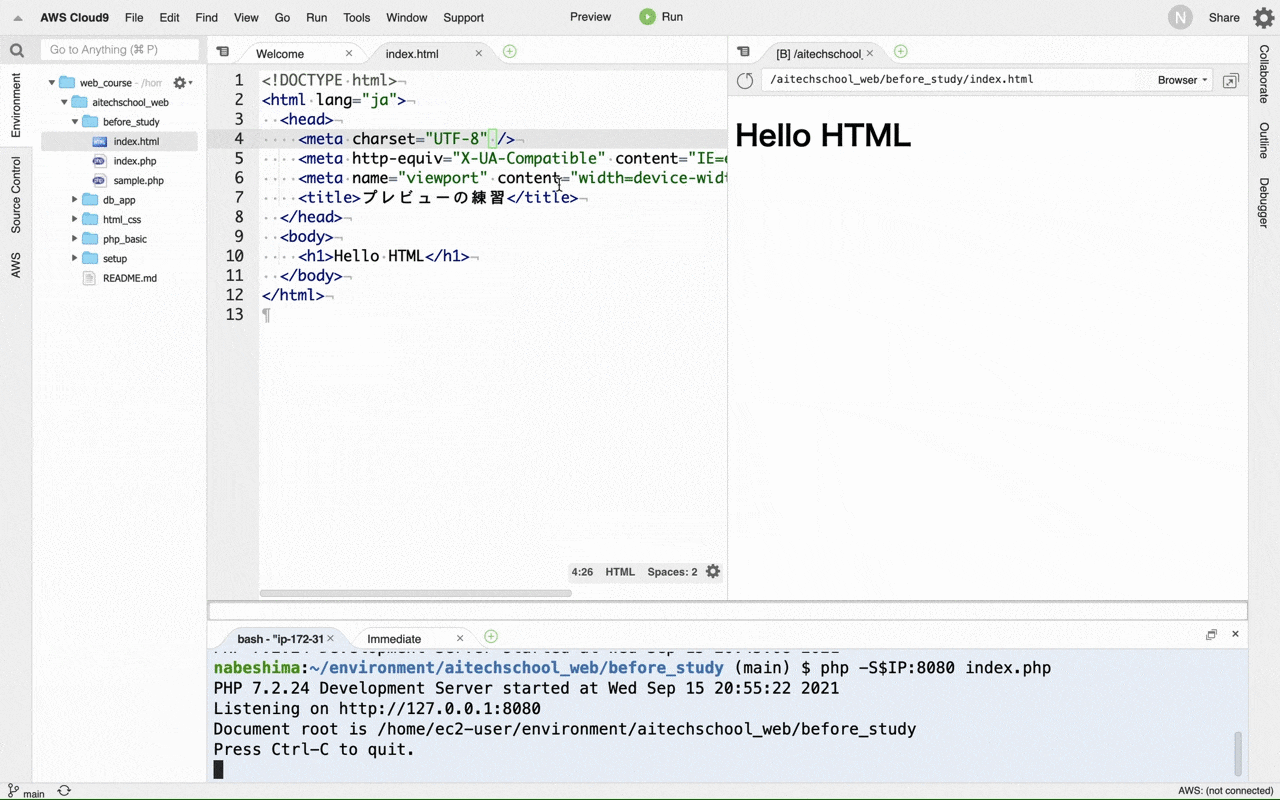Close the bash terminal tab
Image resolution: width=1280 pixels, height=800 pixels.
click(x=330, y=639)
